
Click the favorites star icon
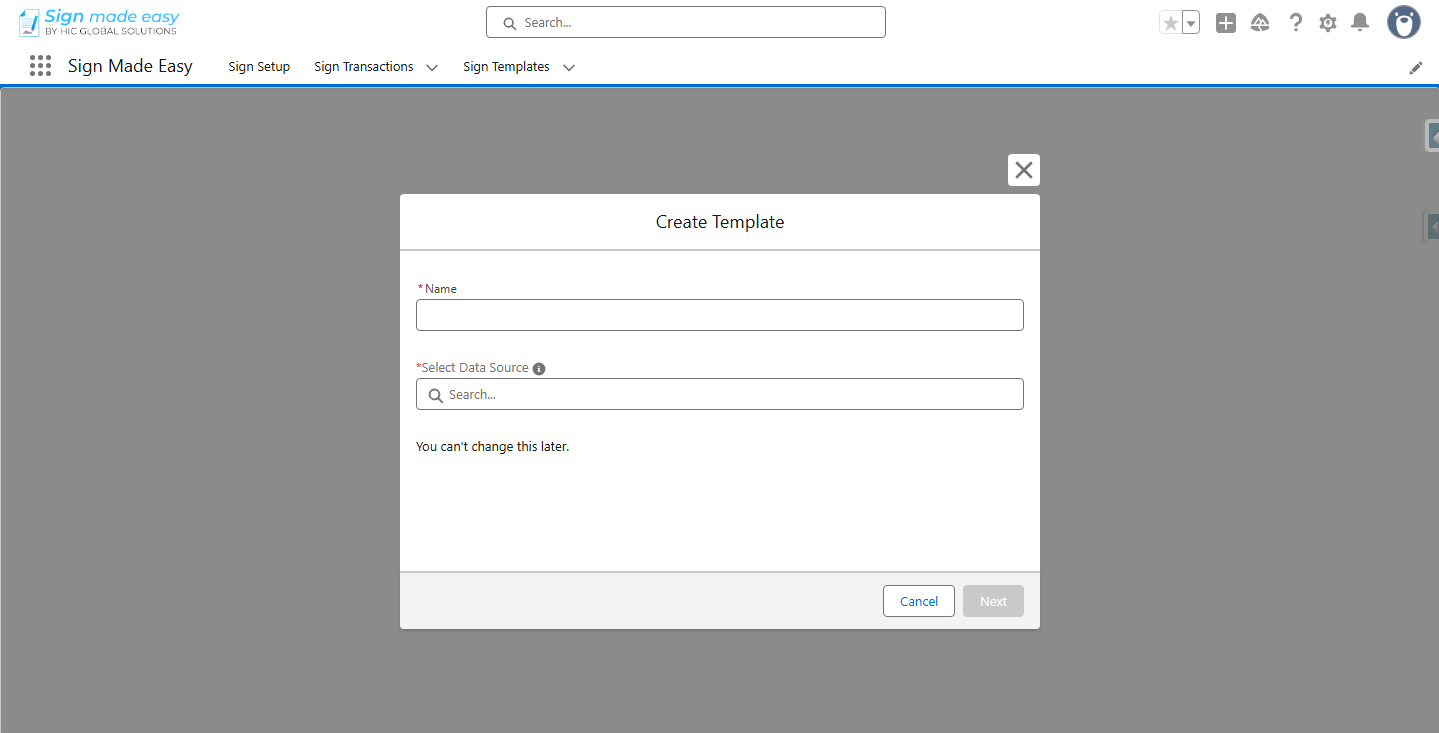(1170, 23)
